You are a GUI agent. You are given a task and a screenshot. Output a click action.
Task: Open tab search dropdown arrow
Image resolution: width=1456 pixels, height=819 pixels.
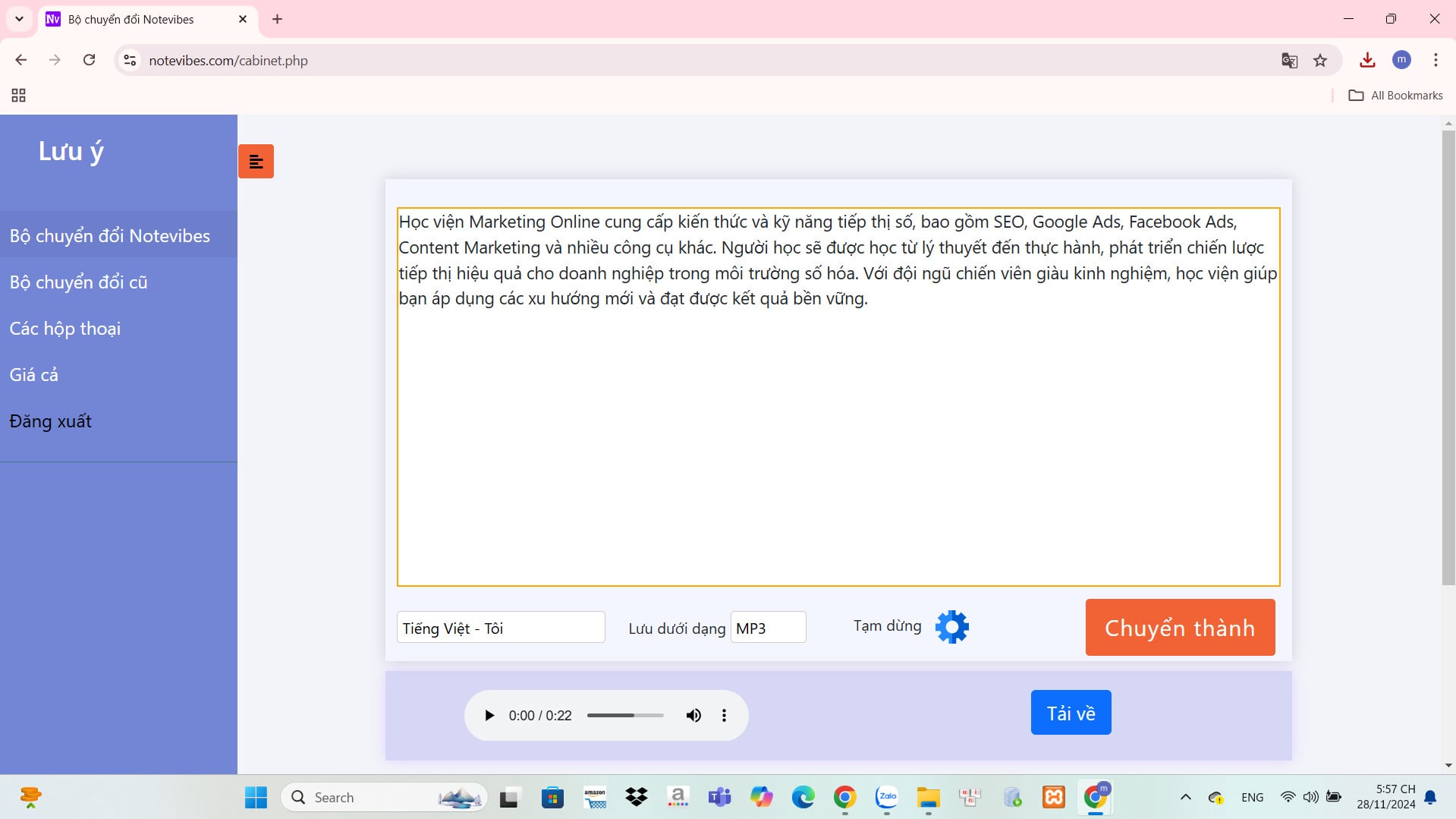coord(19,19)
